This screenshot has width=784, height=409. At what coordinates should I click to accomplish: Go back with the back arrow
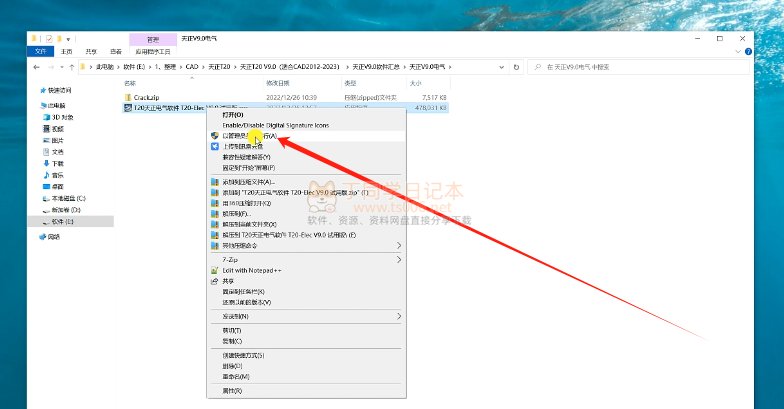pos(36,67)
